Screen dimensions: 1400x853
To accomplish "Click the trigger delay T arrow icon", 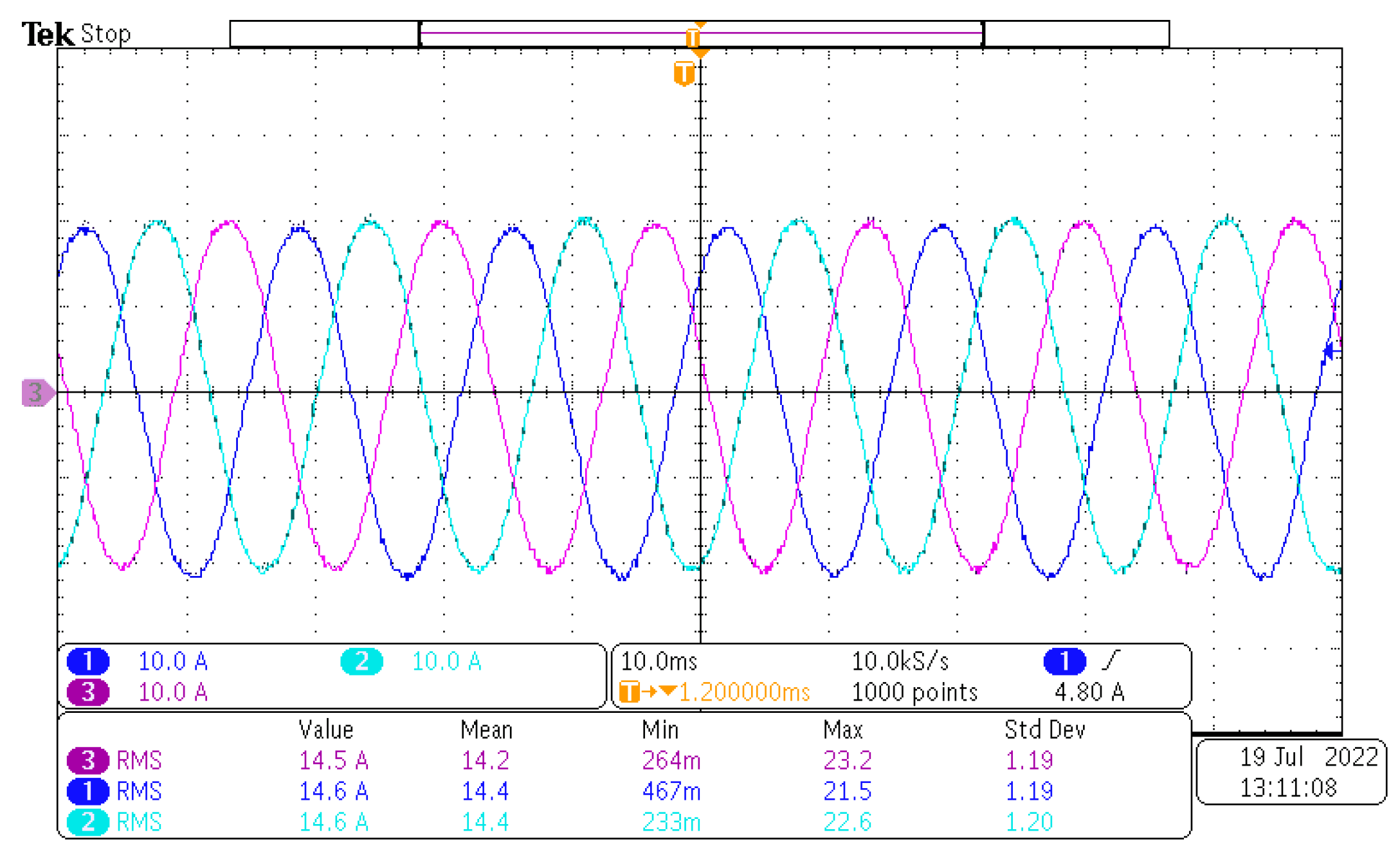I will pos(648,692).
